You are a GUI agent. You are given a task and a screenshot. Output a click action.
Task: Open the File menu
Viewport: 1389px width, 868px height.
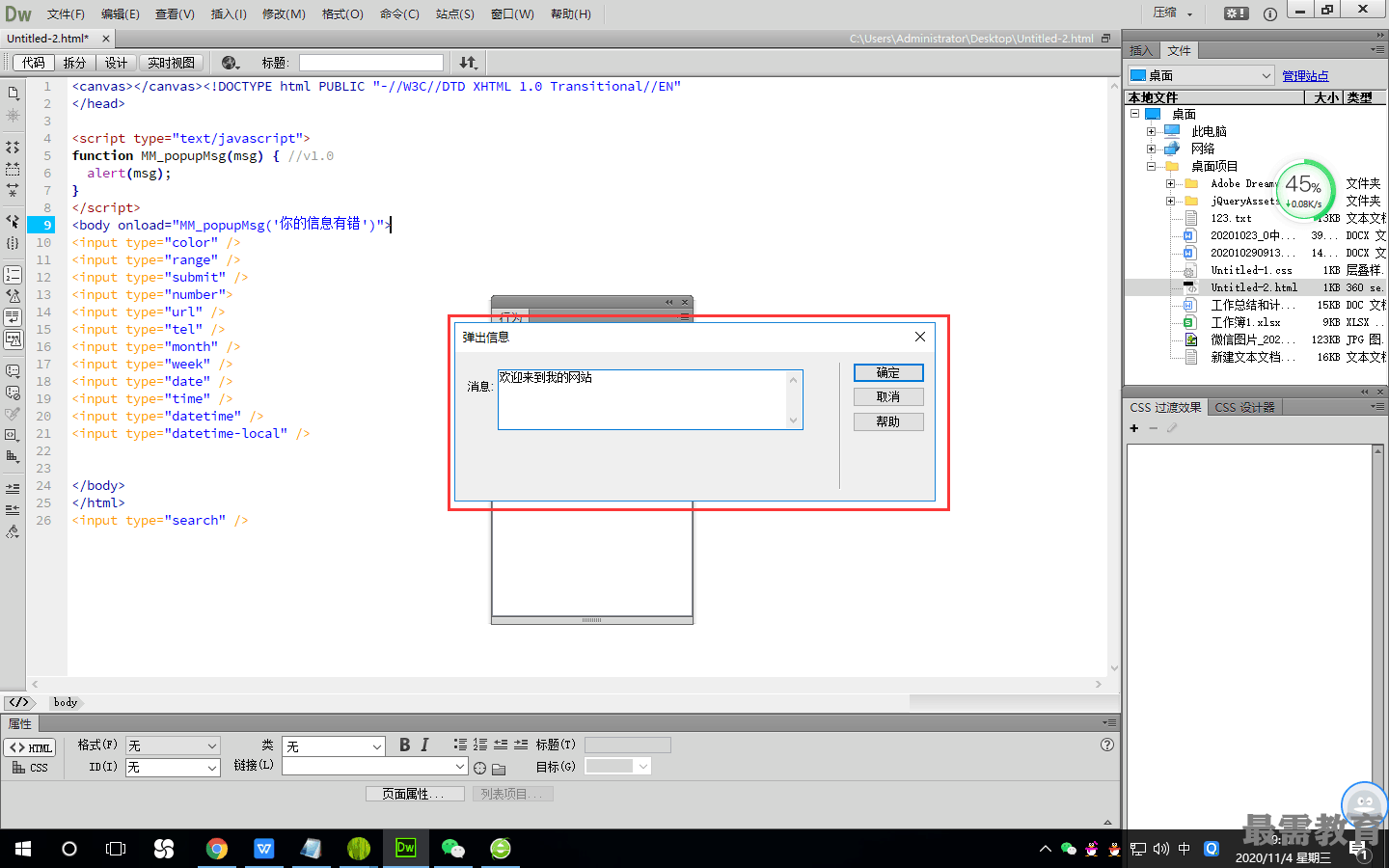click(66, 14)
